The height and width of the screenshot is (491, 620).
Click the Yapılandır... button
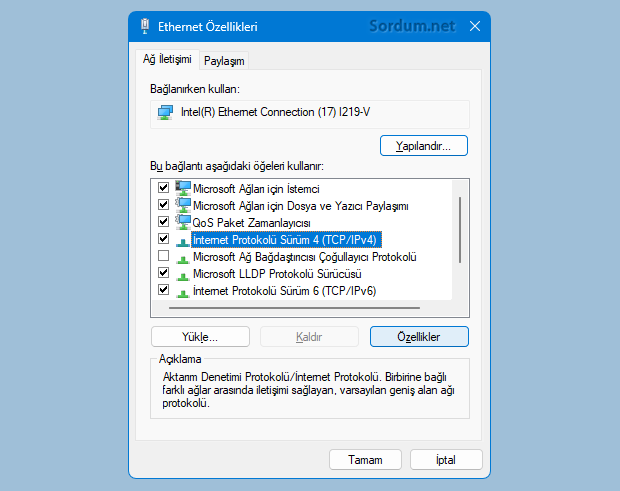[x=423, y=146]
